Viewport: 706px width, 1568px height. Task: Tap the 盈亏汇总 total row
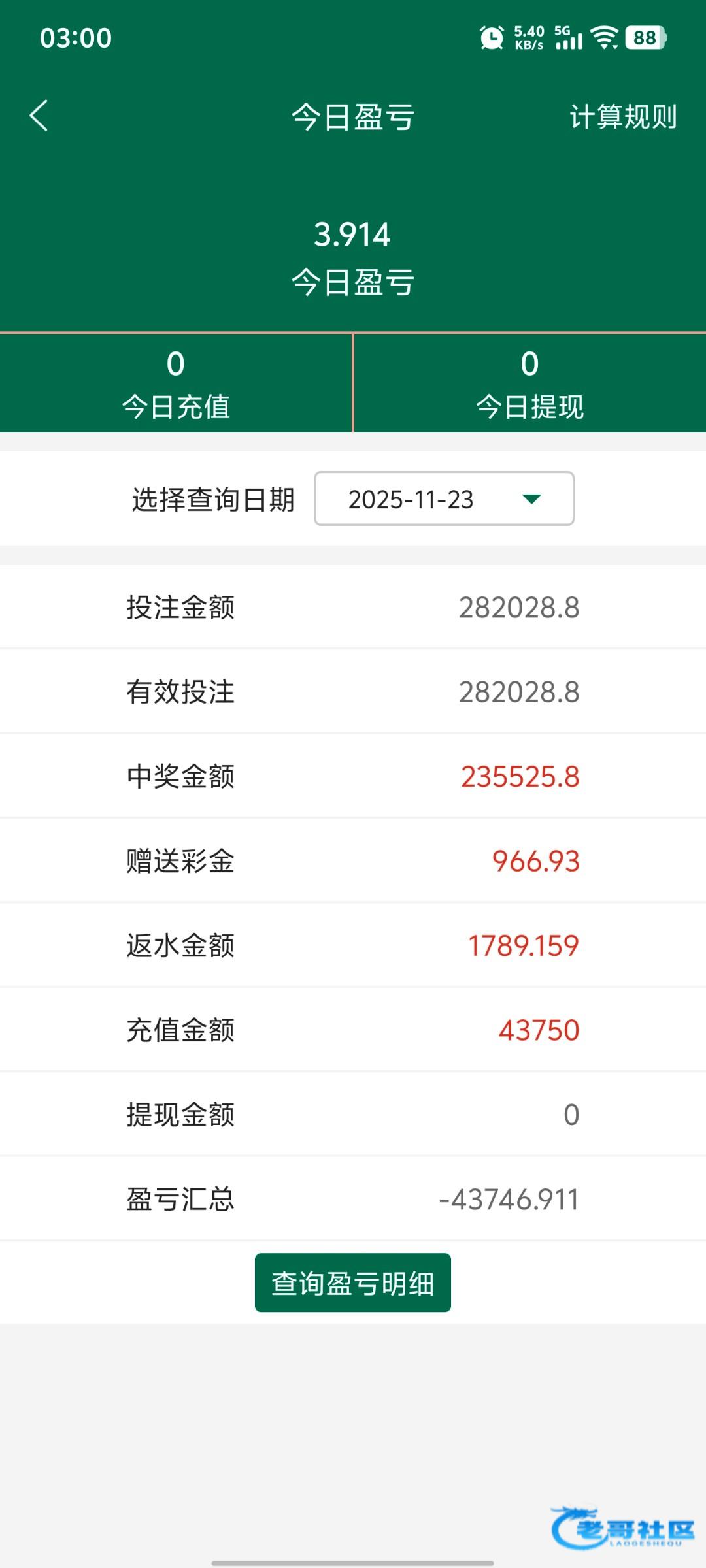click(x=353, y=1199)
